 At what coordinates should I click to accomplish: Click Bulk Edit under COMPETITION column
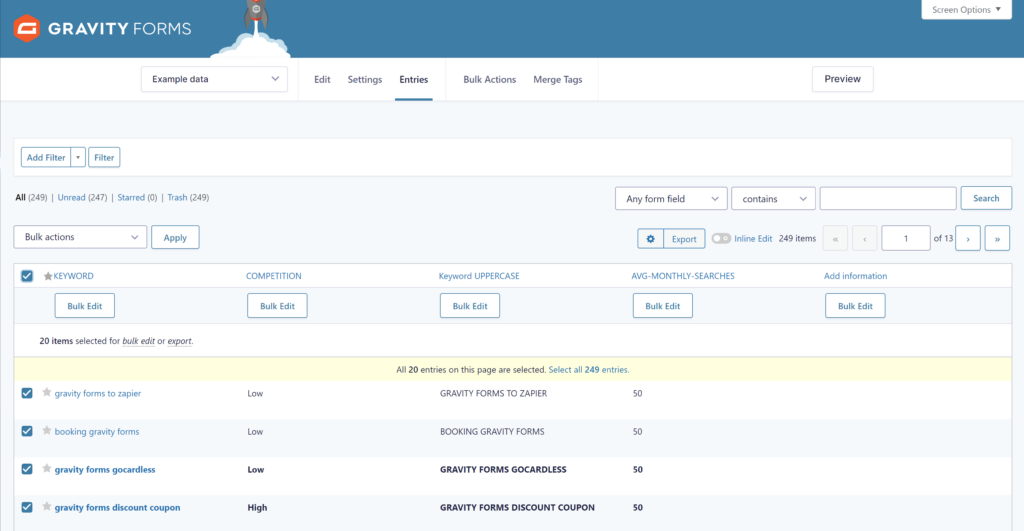[278, 306]
